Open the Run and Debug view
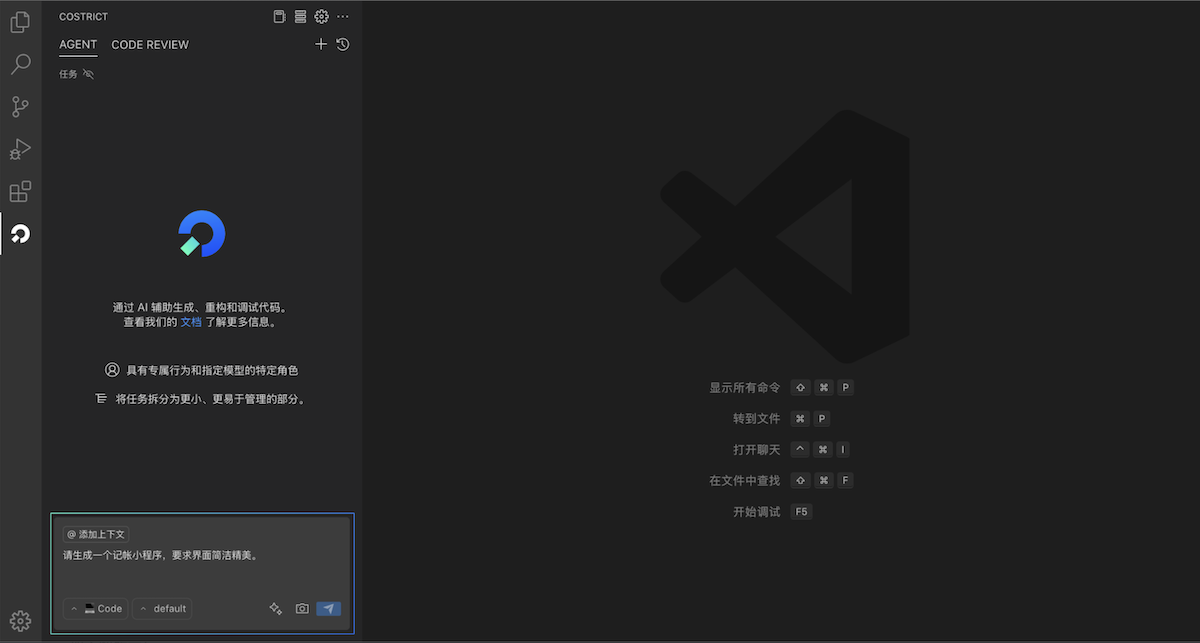The height and width of the screenshot is (643, 1200). coord(20,148)
